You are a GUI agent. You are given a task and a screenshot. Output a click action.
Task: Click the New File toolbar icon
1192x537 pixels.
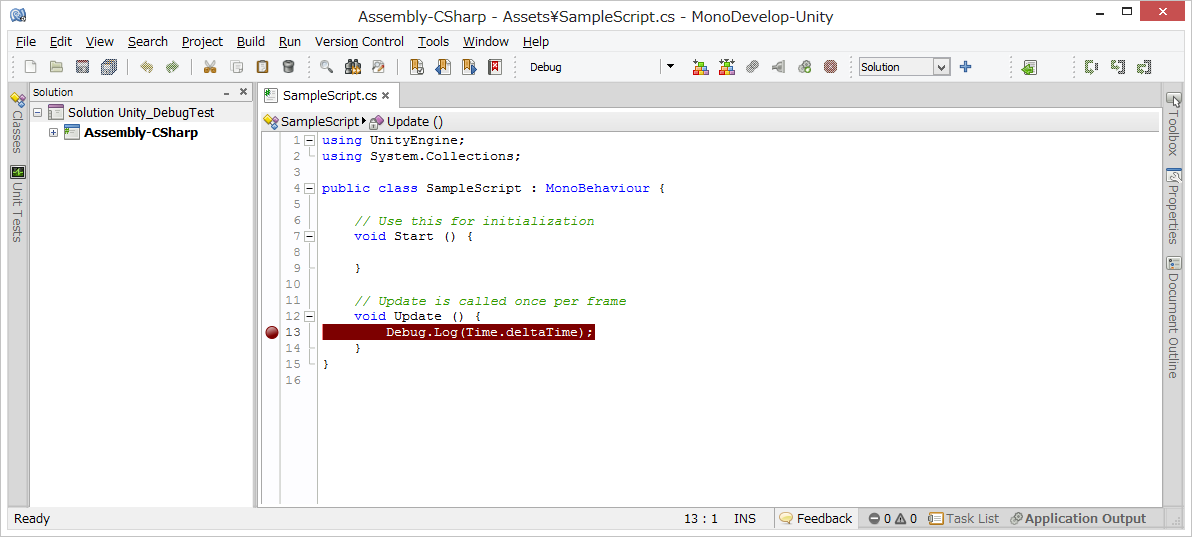[30, 67]
